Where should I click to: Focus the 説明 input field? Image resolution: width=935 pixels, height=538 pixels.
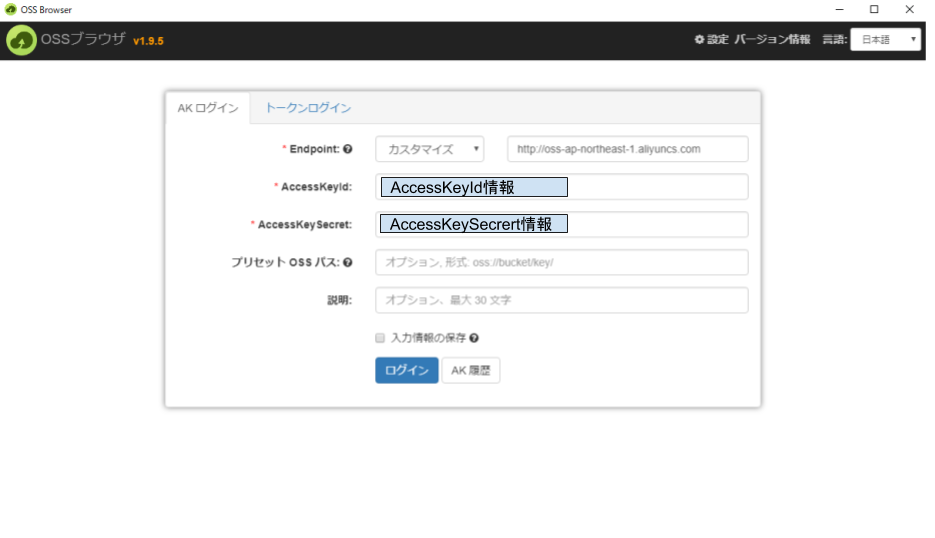(x=562, y=300)
